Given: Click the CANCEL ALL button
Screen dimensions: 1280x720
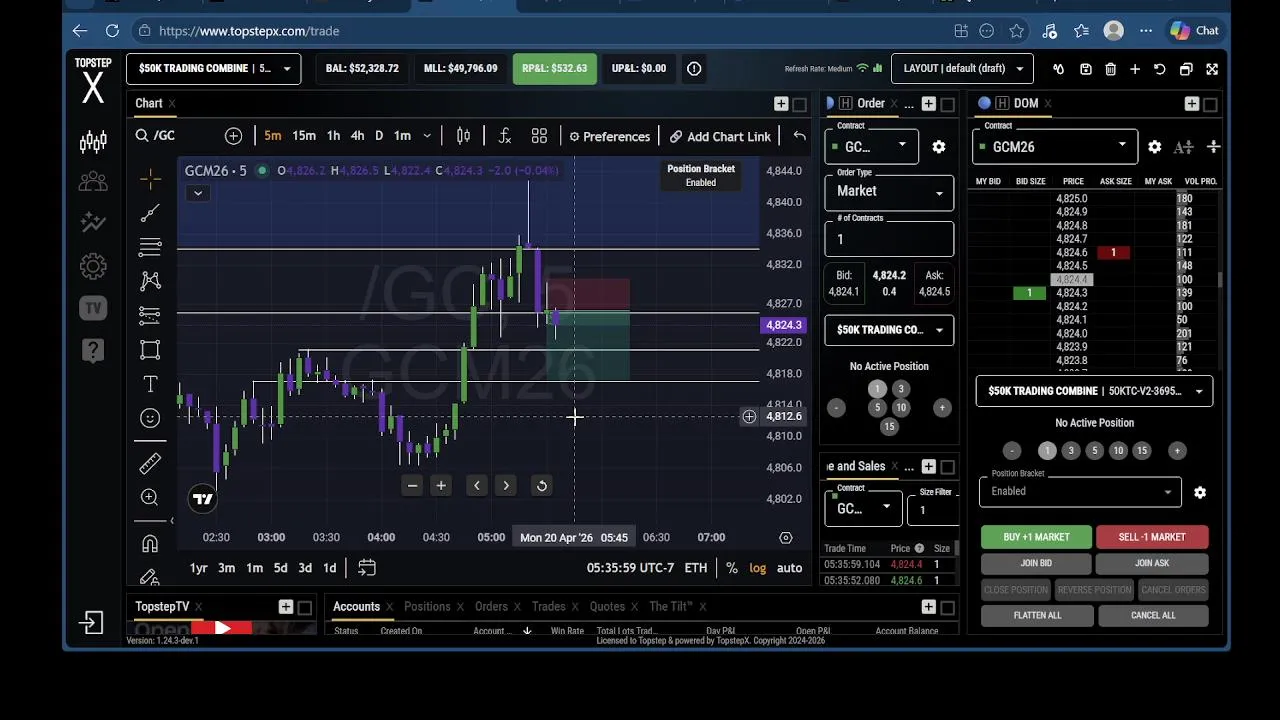Looking at the screenshot, I should (1153, 616).
